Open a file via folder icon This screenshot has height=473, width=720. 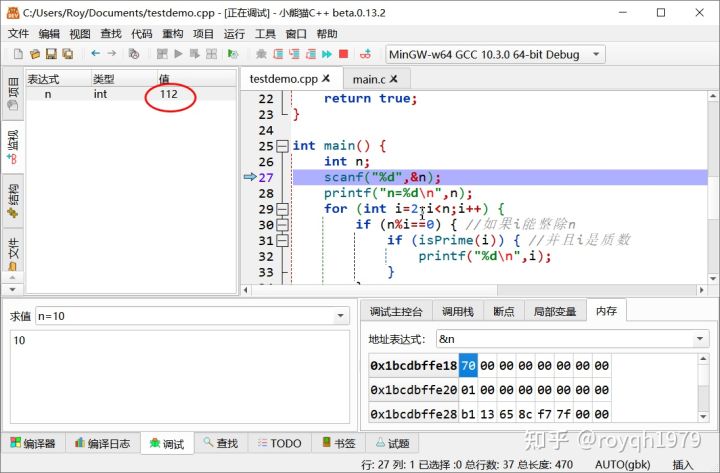click(35, 54)
